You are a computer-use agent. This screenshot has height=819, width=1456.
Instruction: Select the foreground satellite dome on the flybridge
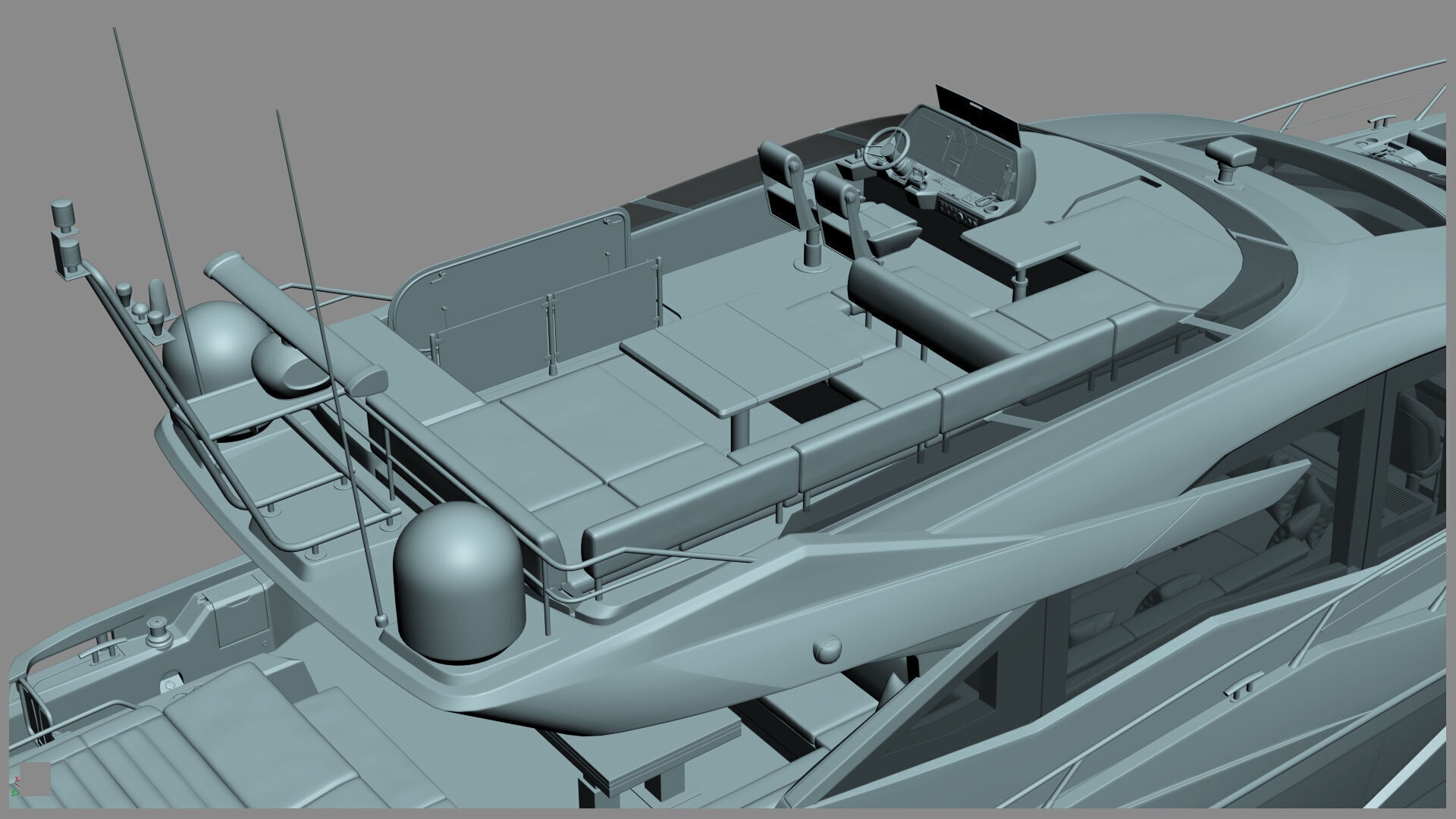(x=459, y=582)
